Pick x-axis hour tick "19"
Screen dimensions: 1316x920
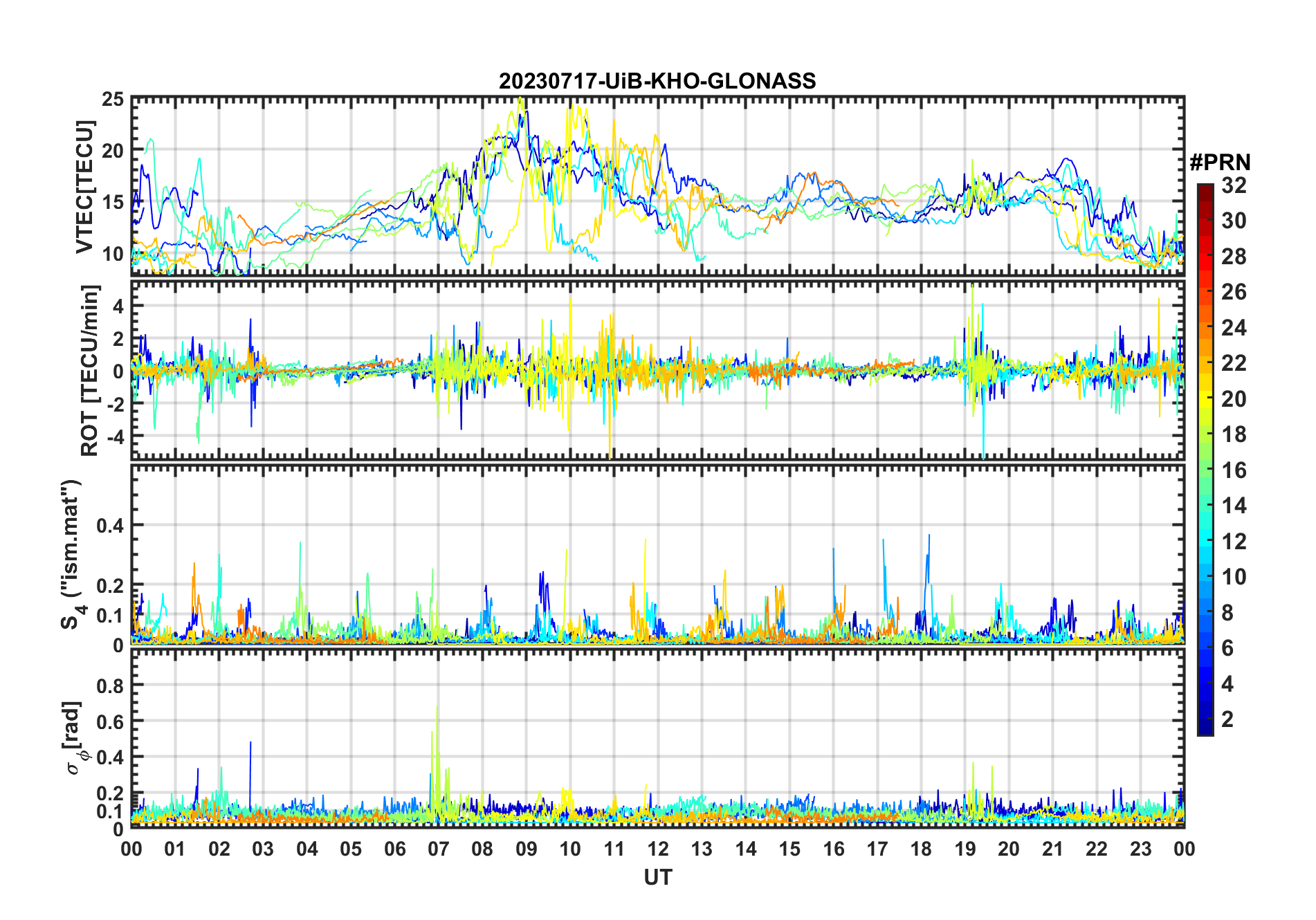point(965,849)
